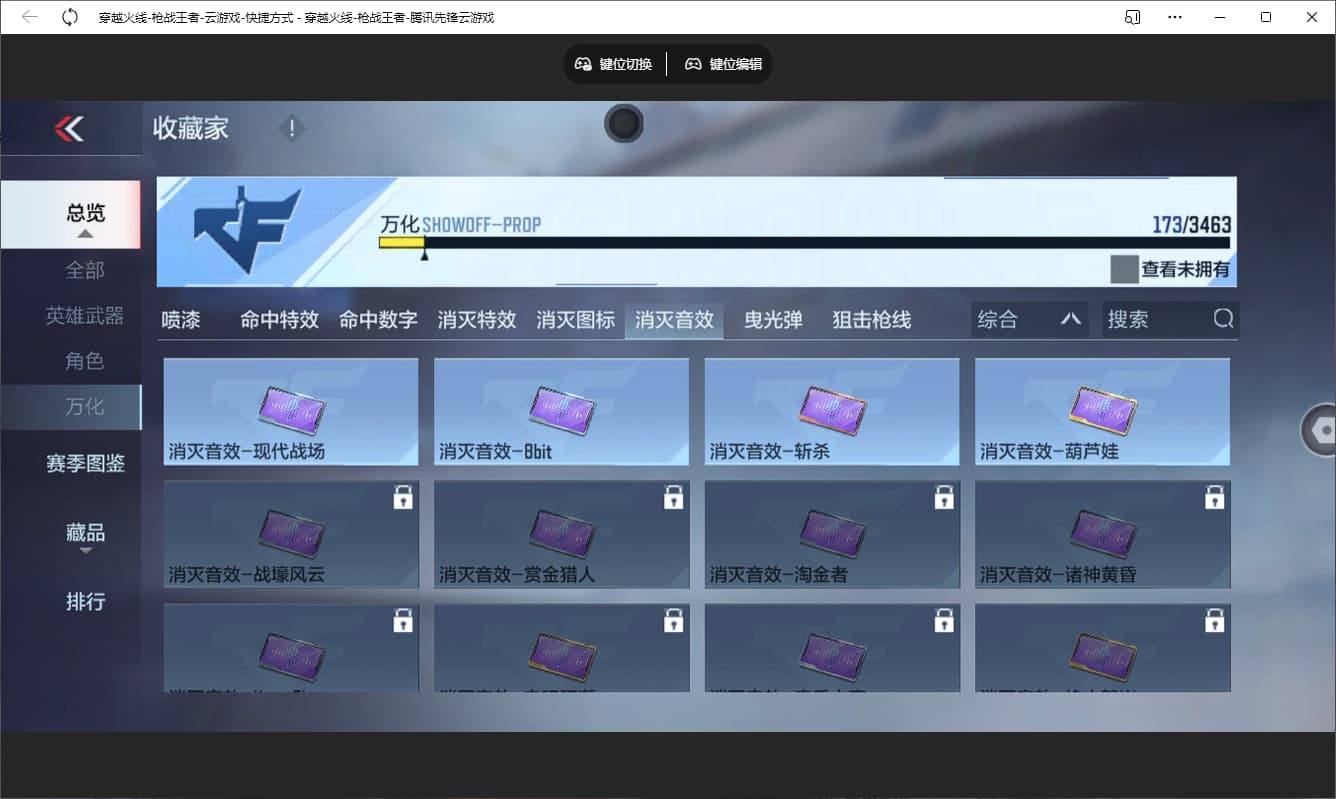Toggle the 键位切换 control
1336x799 pixels.
click(614, 63)
